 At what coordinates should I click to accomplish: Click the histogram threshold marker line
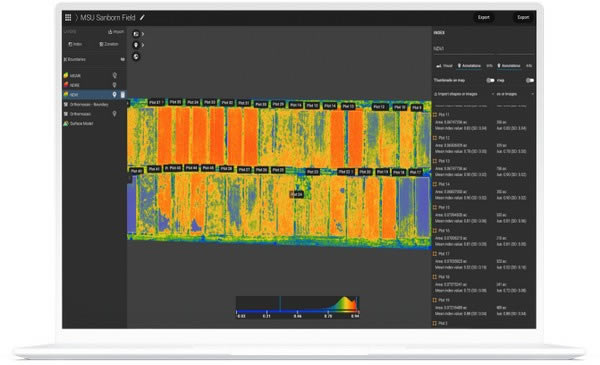coord(280,303)
